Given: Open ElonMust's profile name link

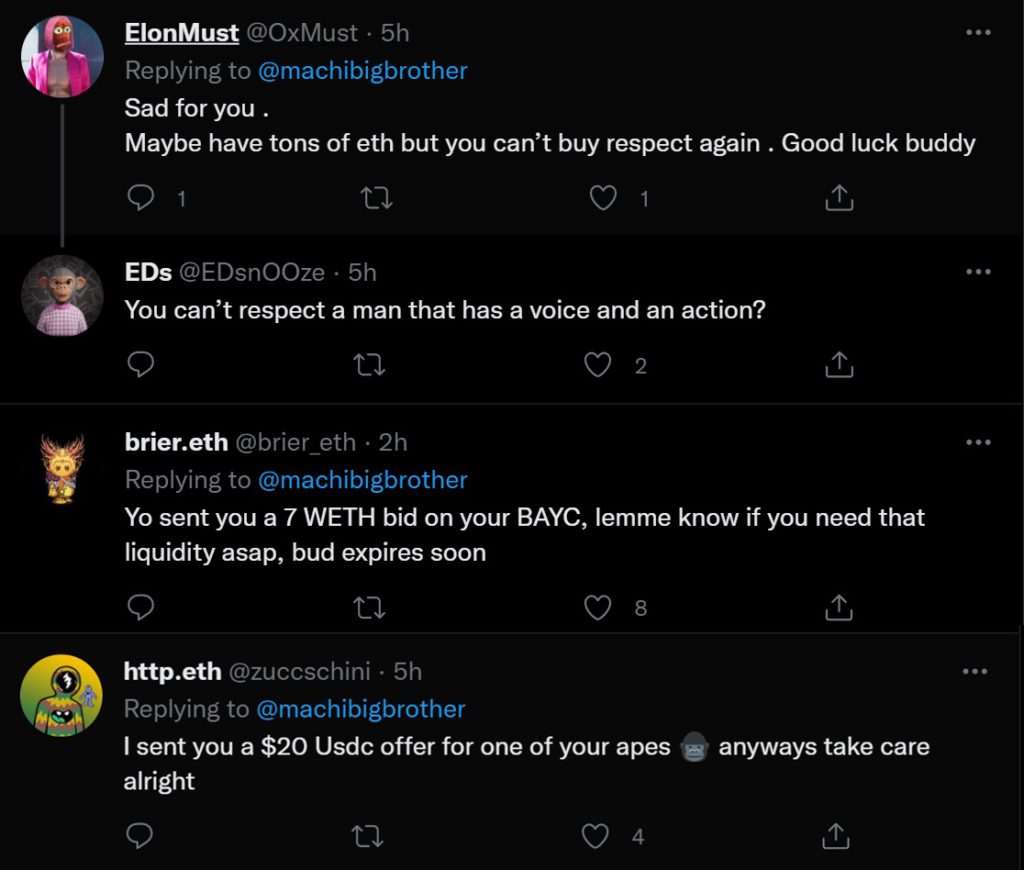Looking at the screenshot, I should pyautogui.click(x=181, y=33).
